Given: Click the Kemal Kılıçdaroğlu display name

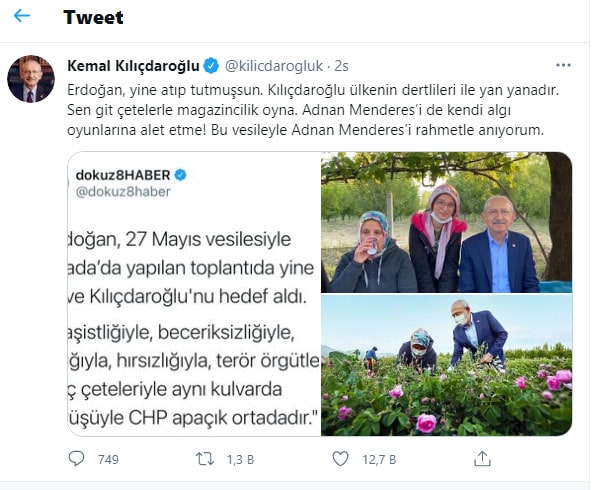Looking at the screenshot, I should point(133,66).
